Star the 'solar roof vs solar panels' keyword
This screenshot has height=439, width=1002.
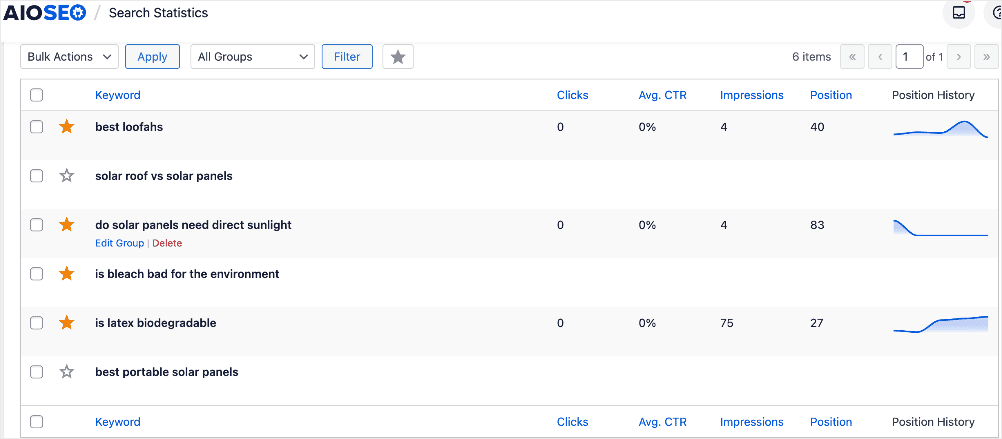tap(66, 176)
